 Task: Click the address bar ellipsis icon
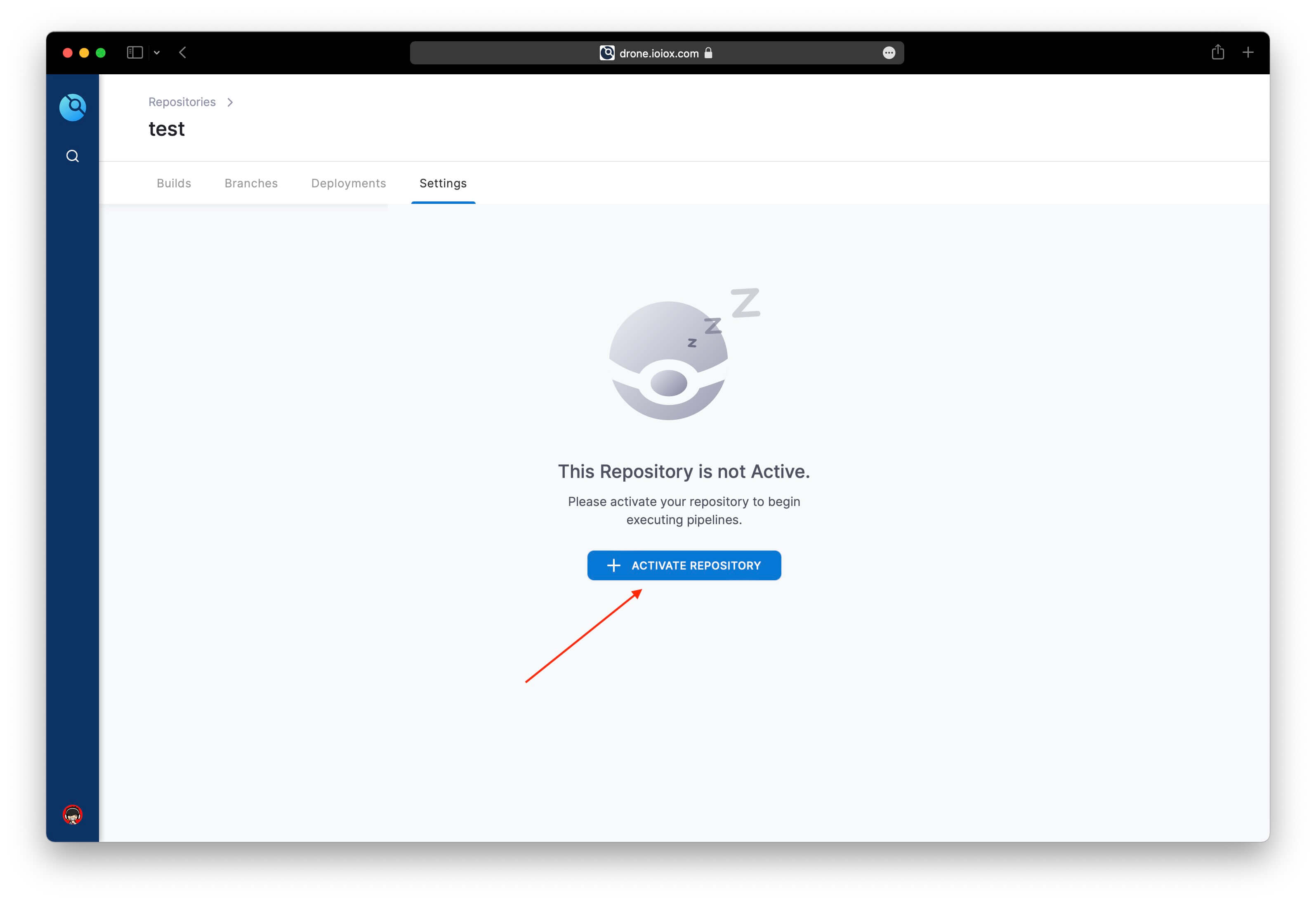coord(889,53)
